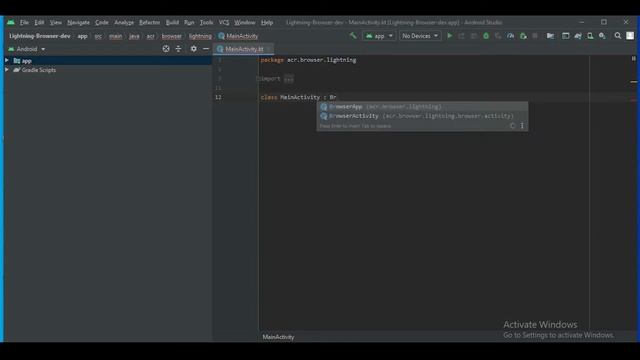Open the Android project view dropdown

[27, 49]
